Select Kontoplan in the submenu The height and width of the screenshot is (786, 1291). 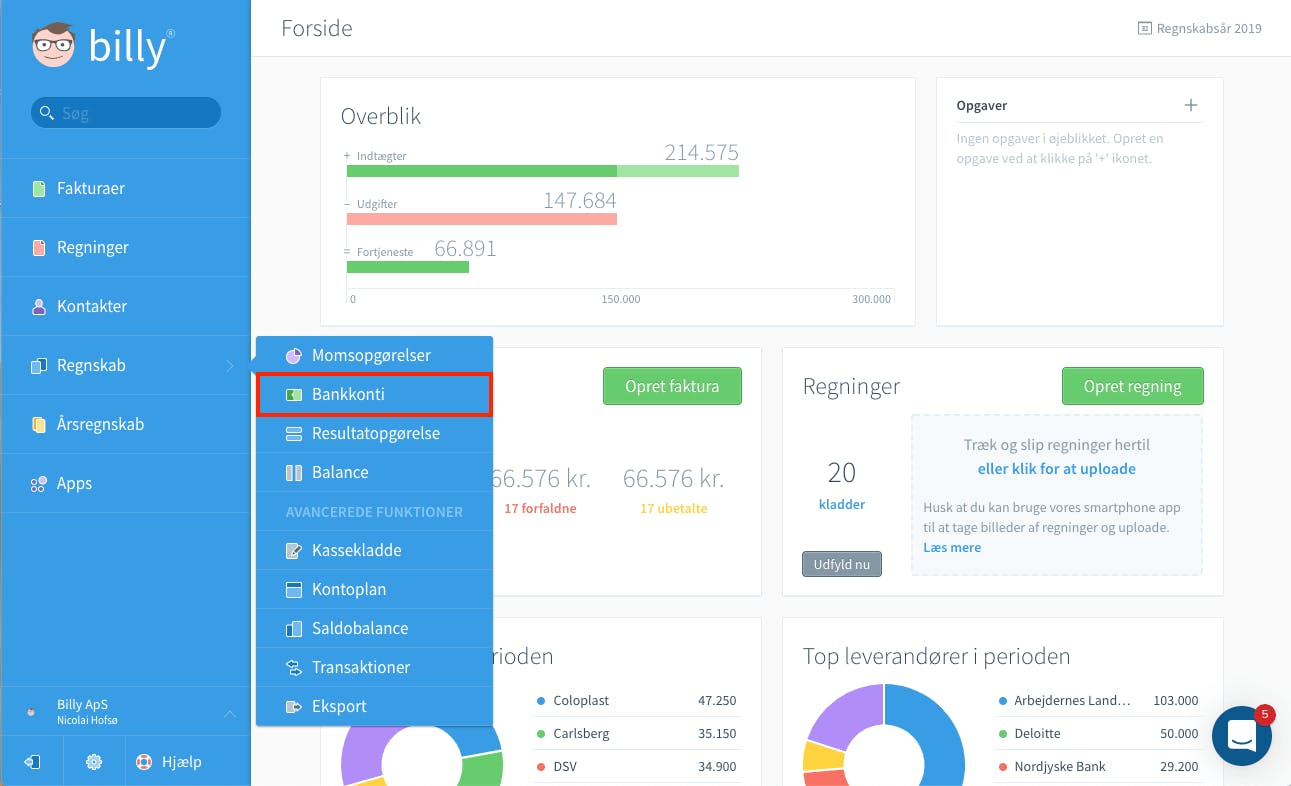click(374, 589)
